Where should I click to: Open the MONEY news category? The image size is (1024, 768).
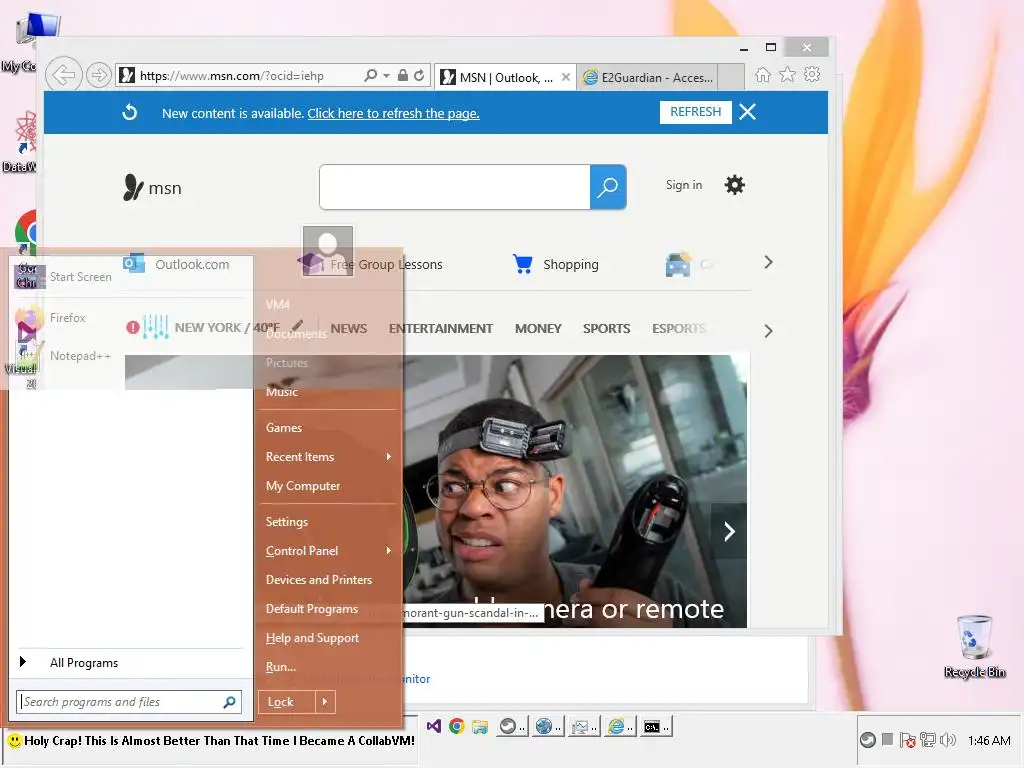[x=538, y=328]
